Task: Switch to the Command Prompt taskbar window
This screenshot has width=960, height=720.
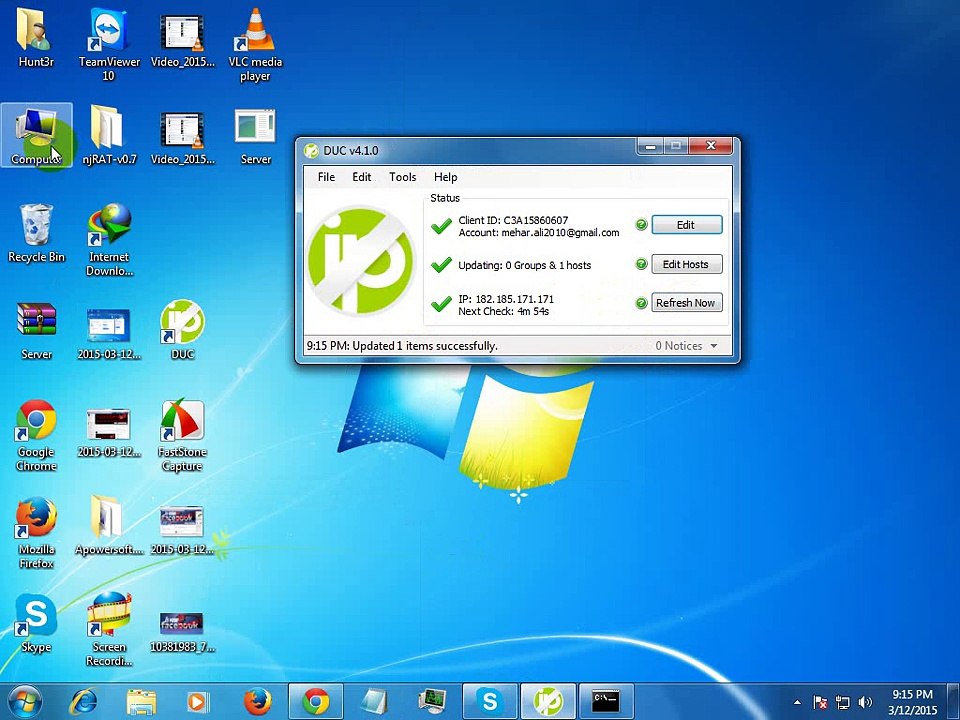Action: 606,702
